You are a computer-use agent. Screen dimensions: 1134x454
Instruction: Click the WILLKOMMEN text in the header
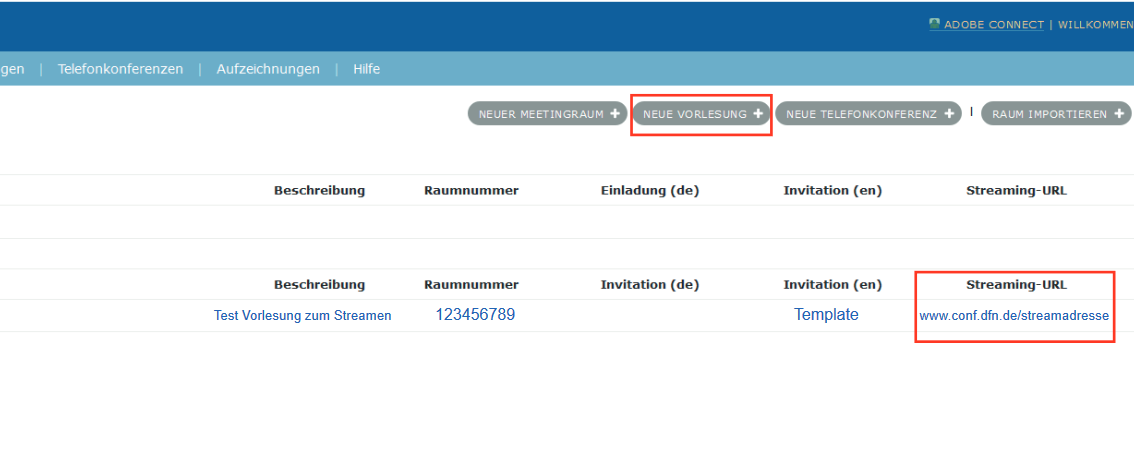tap(1095, 25)
